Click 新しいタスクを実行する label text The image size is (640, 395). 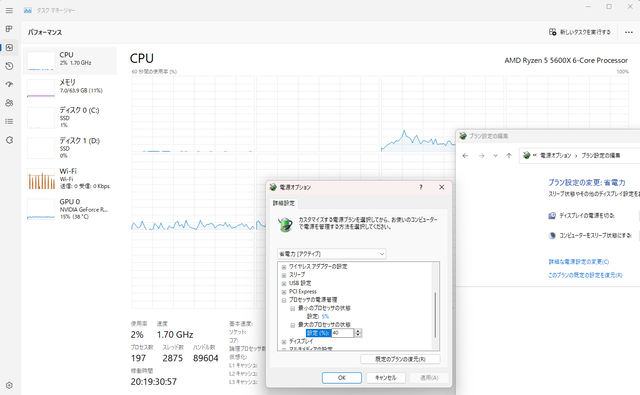point(585,32)
